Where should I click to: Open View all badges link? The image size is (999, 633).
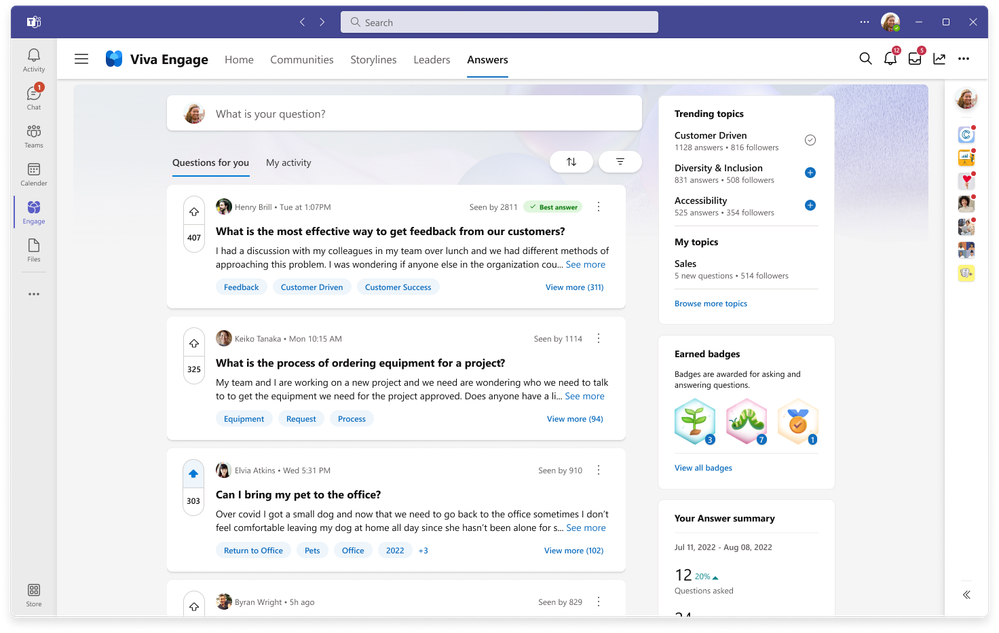pyautogui.click(x=703, y=468)
